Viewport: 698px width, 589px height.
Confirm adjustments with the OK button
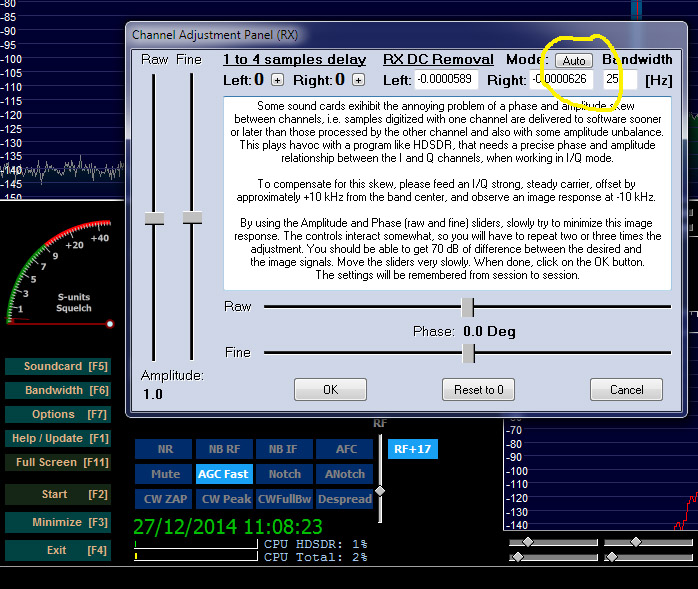[330, 390]
